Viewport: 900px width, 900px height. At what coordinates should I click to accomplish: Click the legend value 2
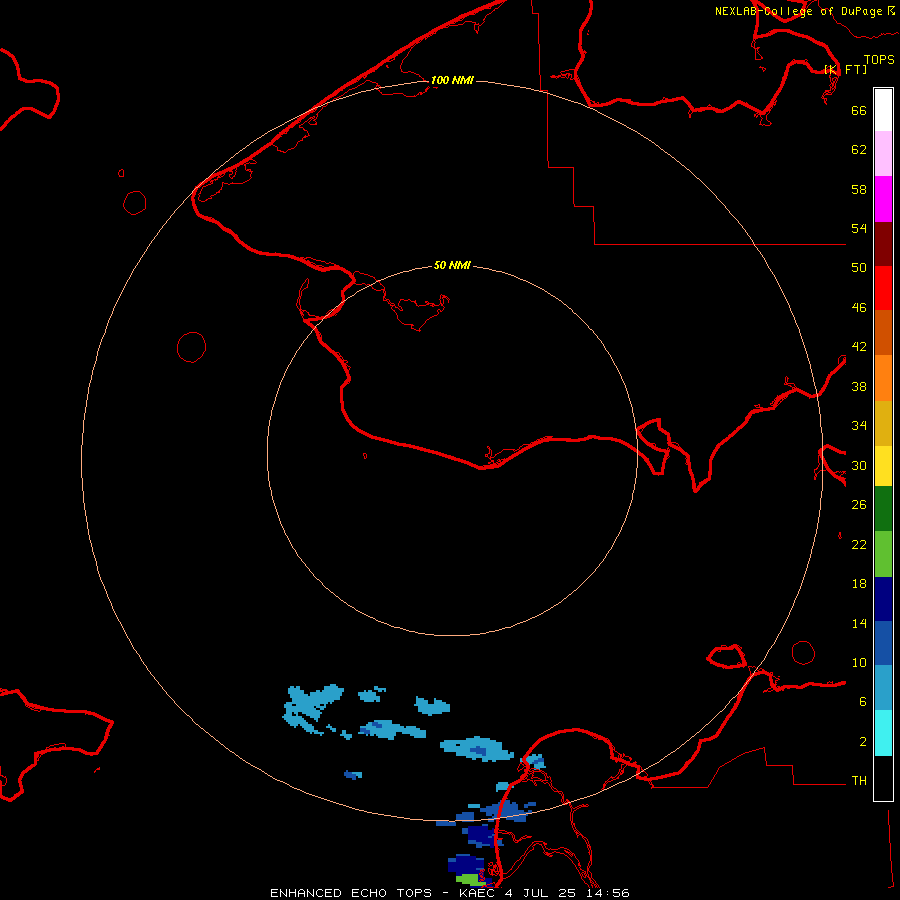(x=862, y=742)
